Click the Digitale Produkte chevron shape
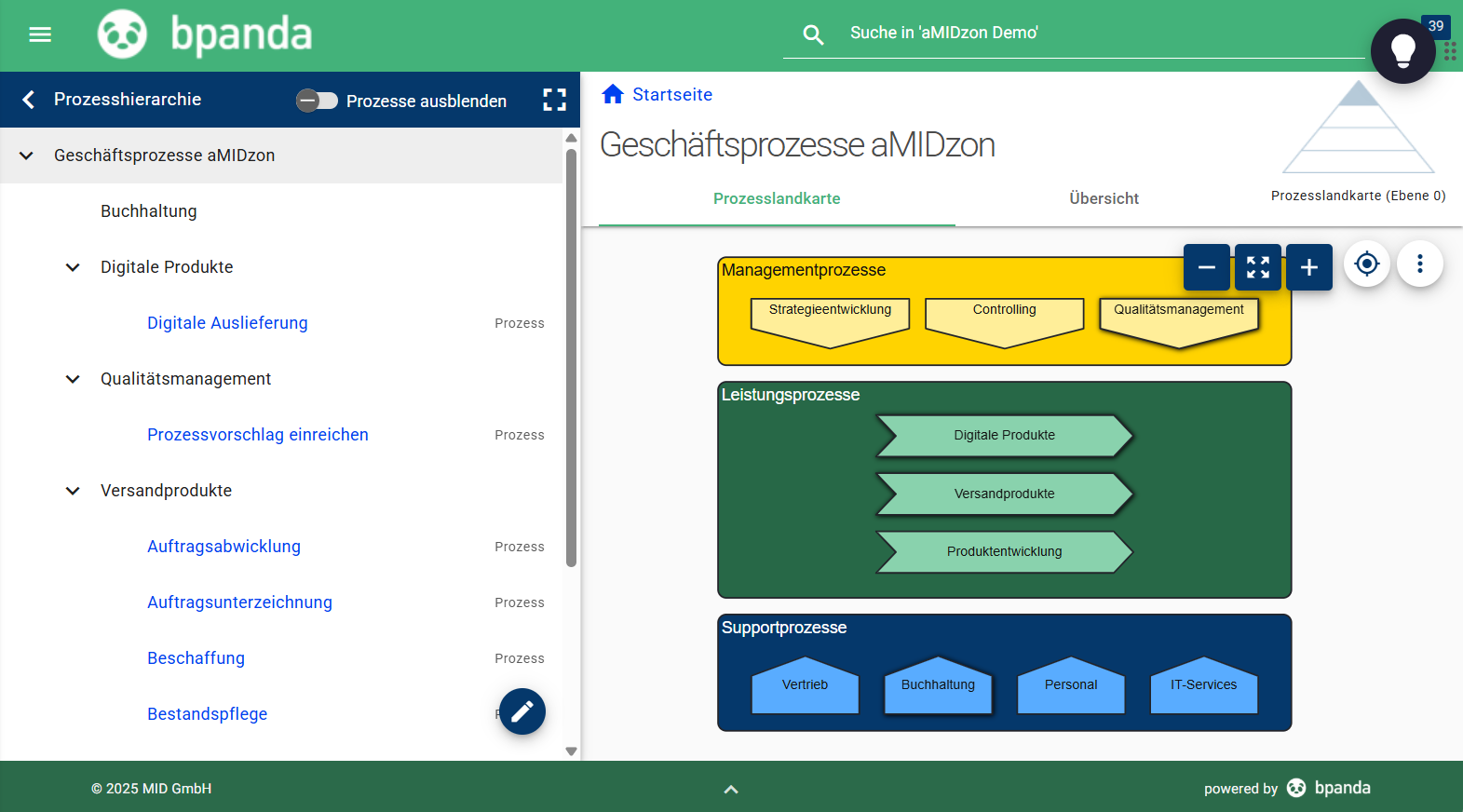 1004,436
